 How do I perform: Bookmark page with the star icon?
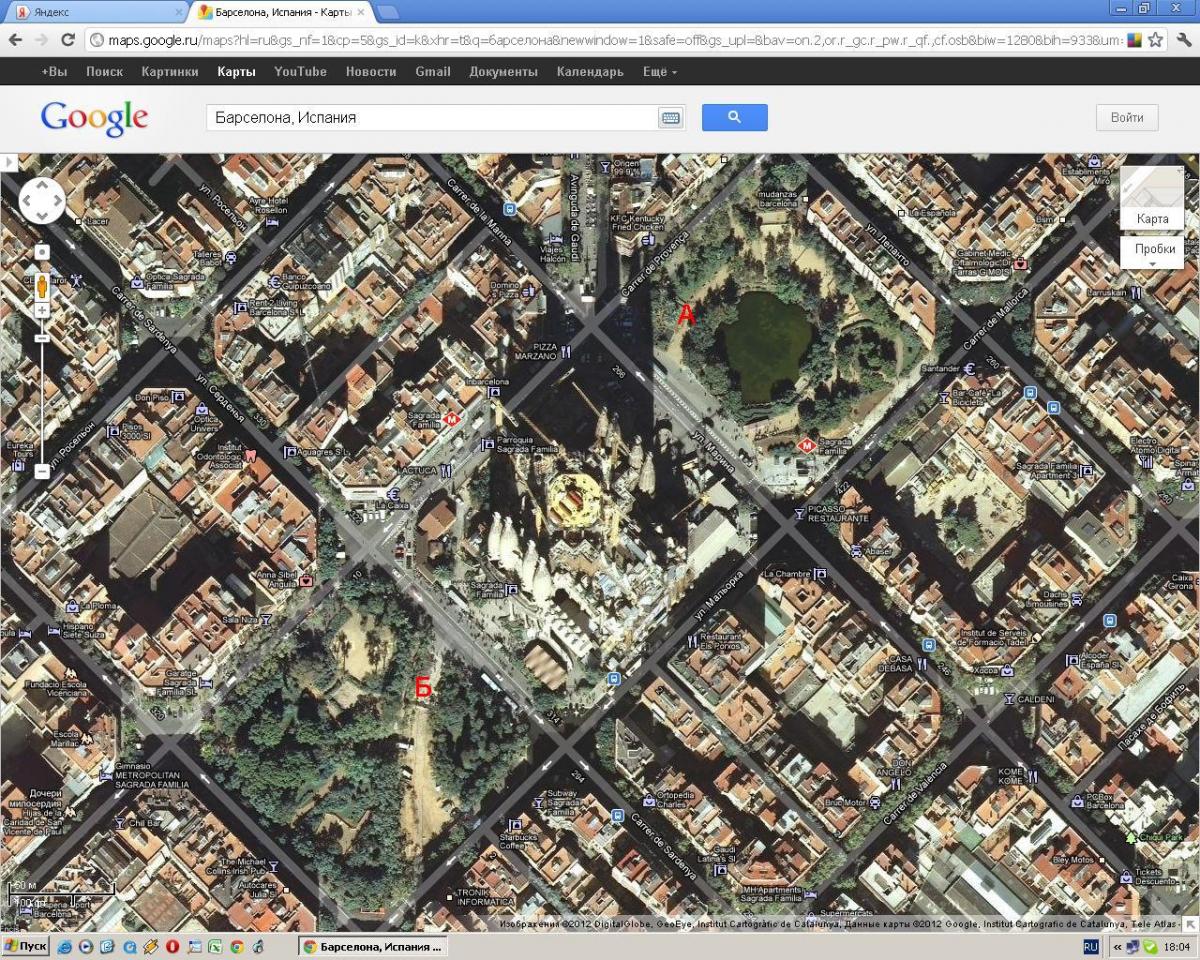tap(1155, 40)
